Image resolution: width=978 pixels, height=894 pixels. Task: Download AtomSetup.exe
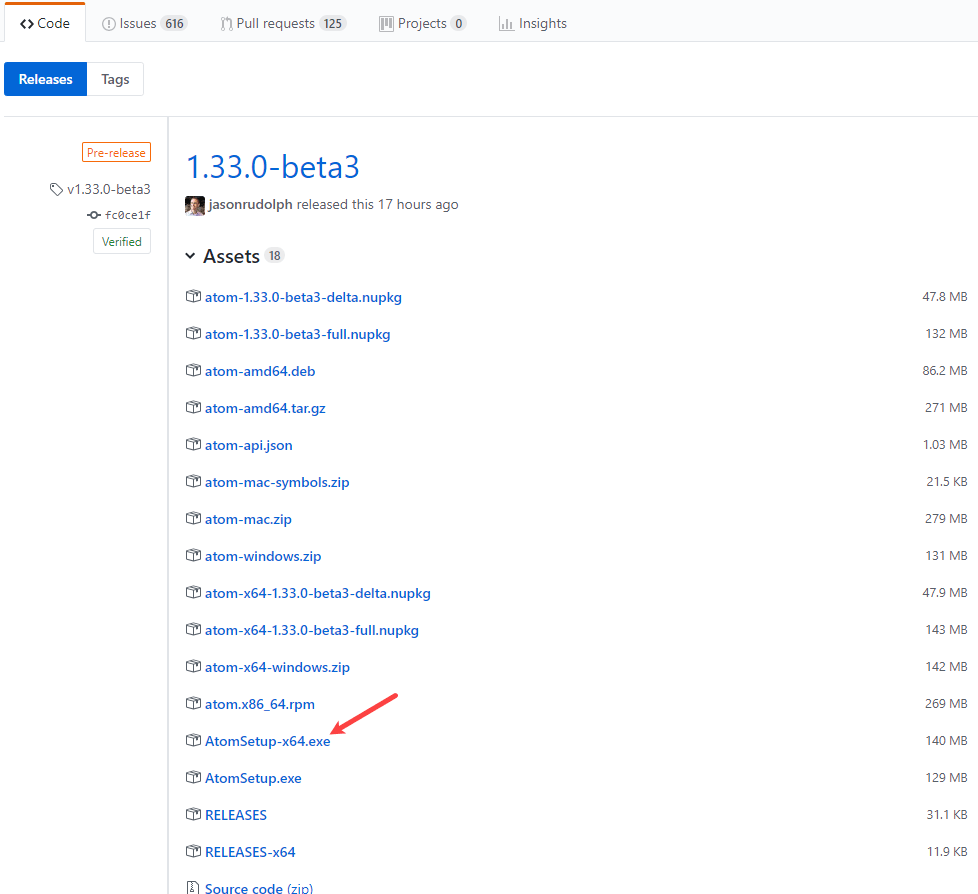coord(253,778)
